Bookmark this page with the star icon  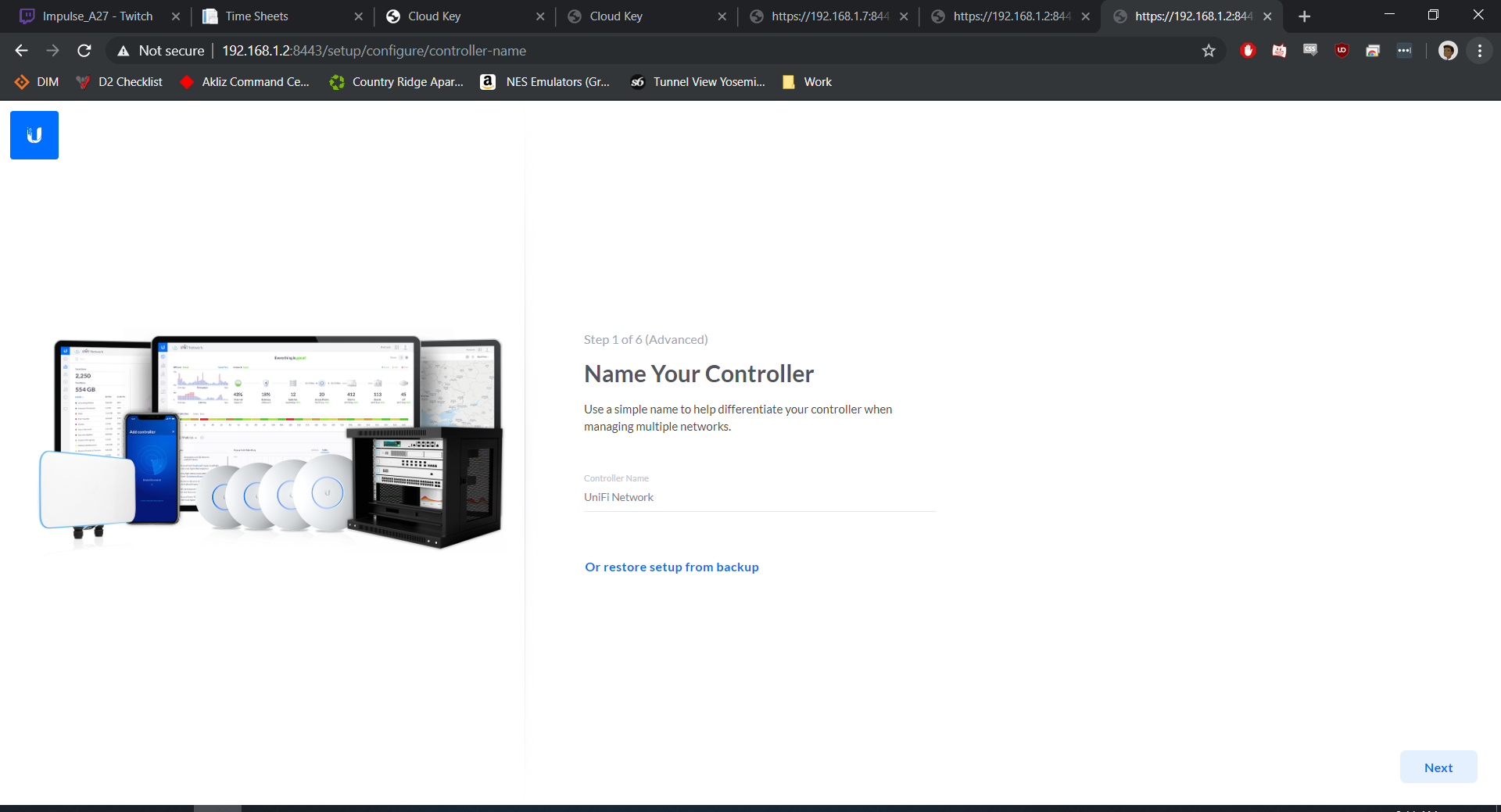1209,51
